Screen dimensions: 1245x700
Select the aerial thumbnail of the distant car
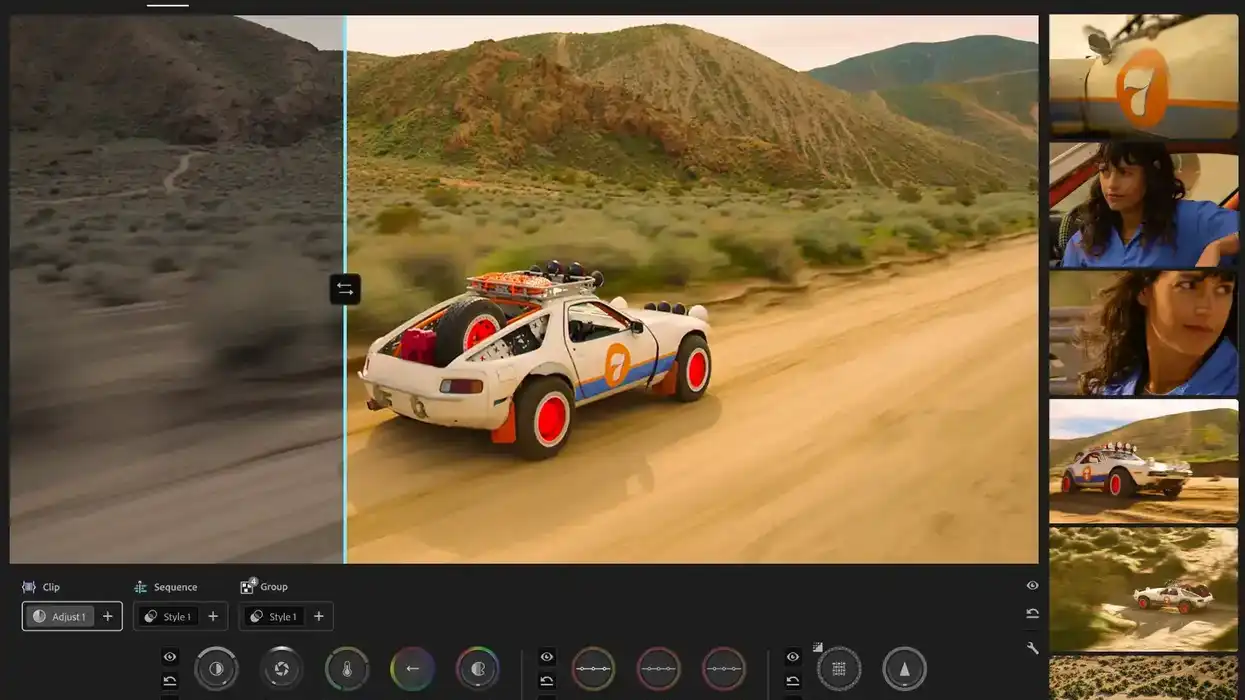(x=1143, y=590)
